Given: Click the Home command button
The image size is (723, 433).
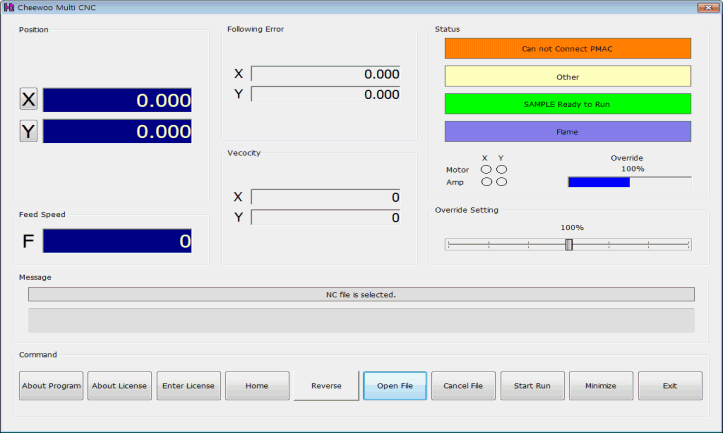Looking at the screenshot, I should point(257,386).
